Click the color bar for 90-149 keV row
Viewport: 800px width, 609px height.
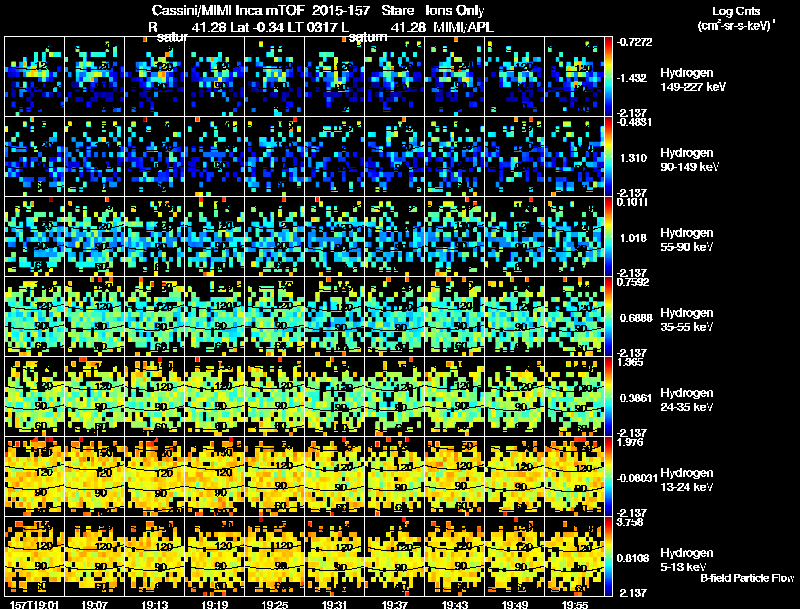pyautogui.click(x=608, y=157)
